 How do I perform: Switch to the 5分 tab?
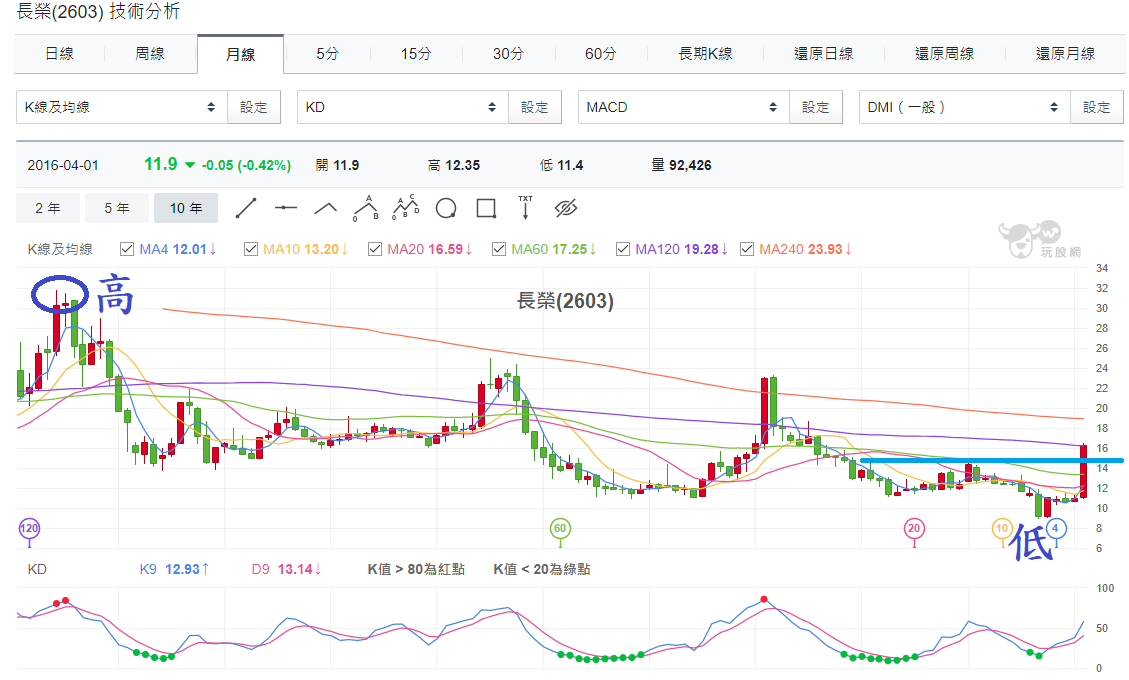328,54
